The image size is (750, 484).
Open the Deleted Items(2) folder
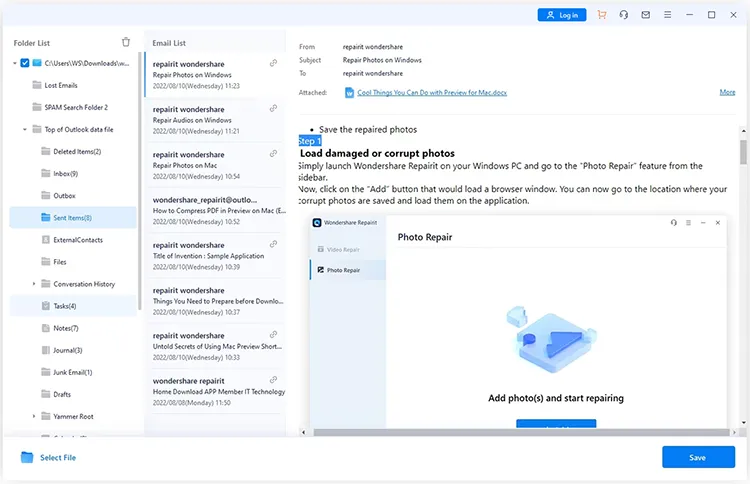point(77,151)
